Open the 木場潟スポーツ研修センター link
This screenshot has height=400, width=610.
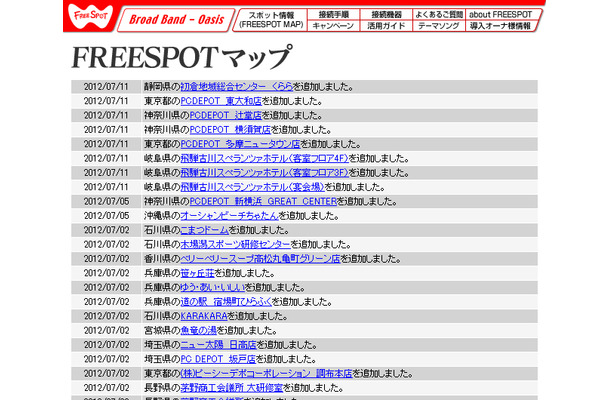tap(235, 244)
